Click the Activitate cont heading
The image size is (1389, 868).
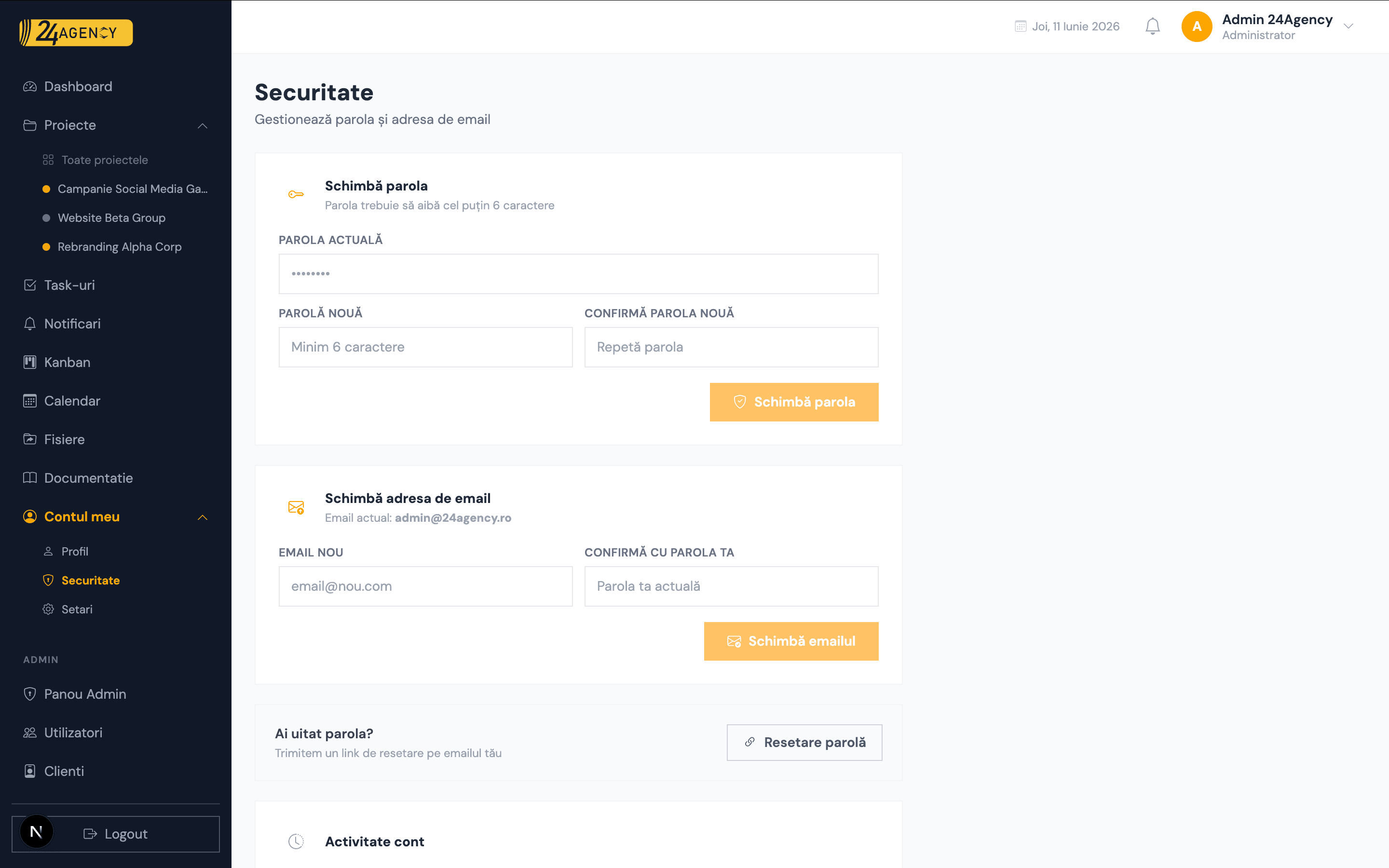click(x=374, y=841)
